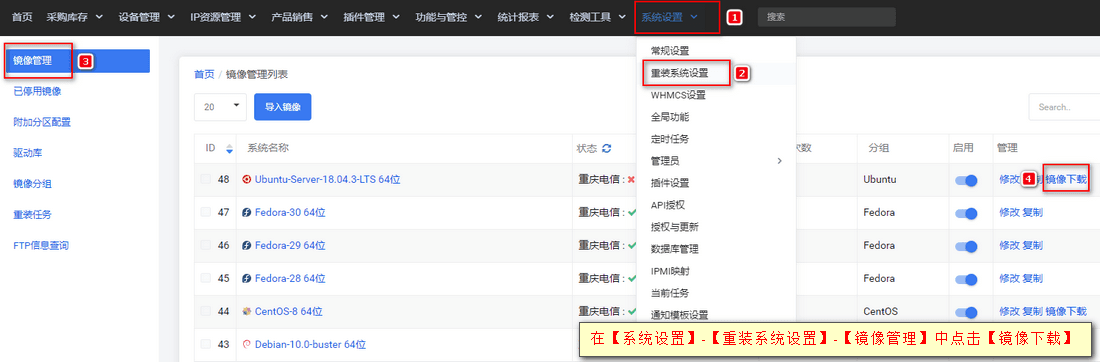Click the top 搜索 input field
The height and width of the screenshot is (362, 1100).
click(x=826, y=17)
